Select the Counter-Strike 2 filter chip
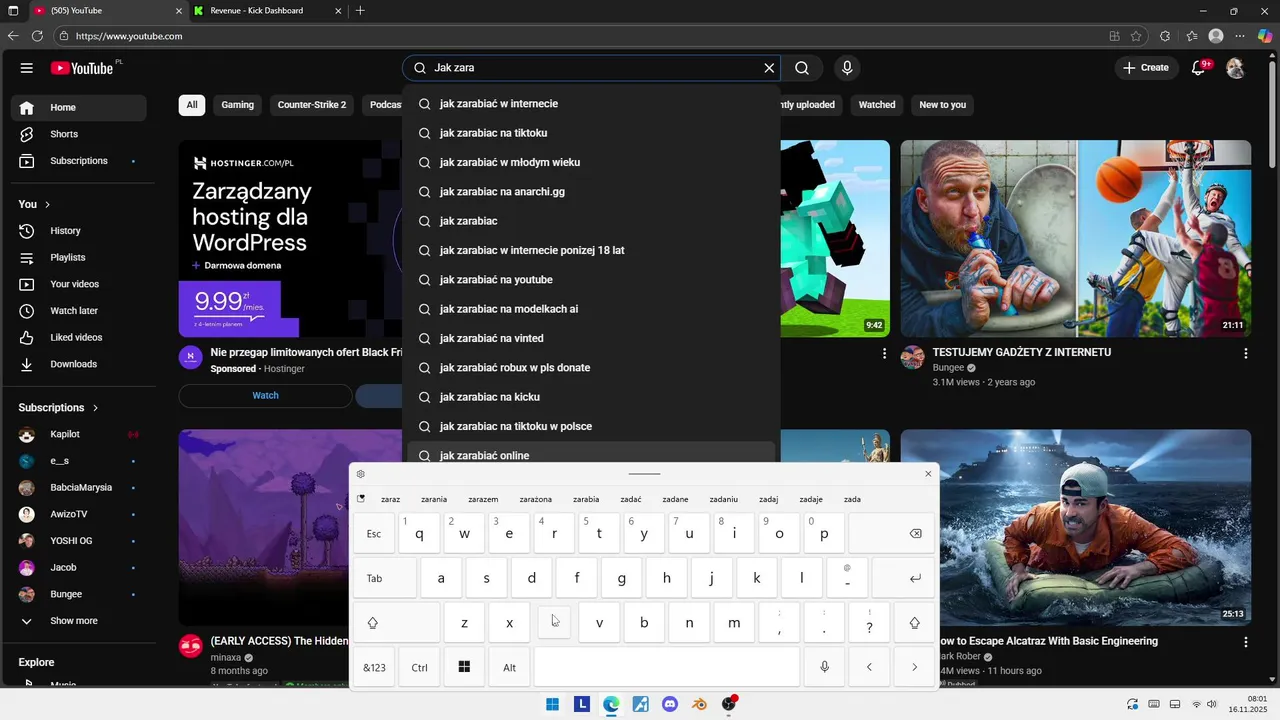 (312, 105)
